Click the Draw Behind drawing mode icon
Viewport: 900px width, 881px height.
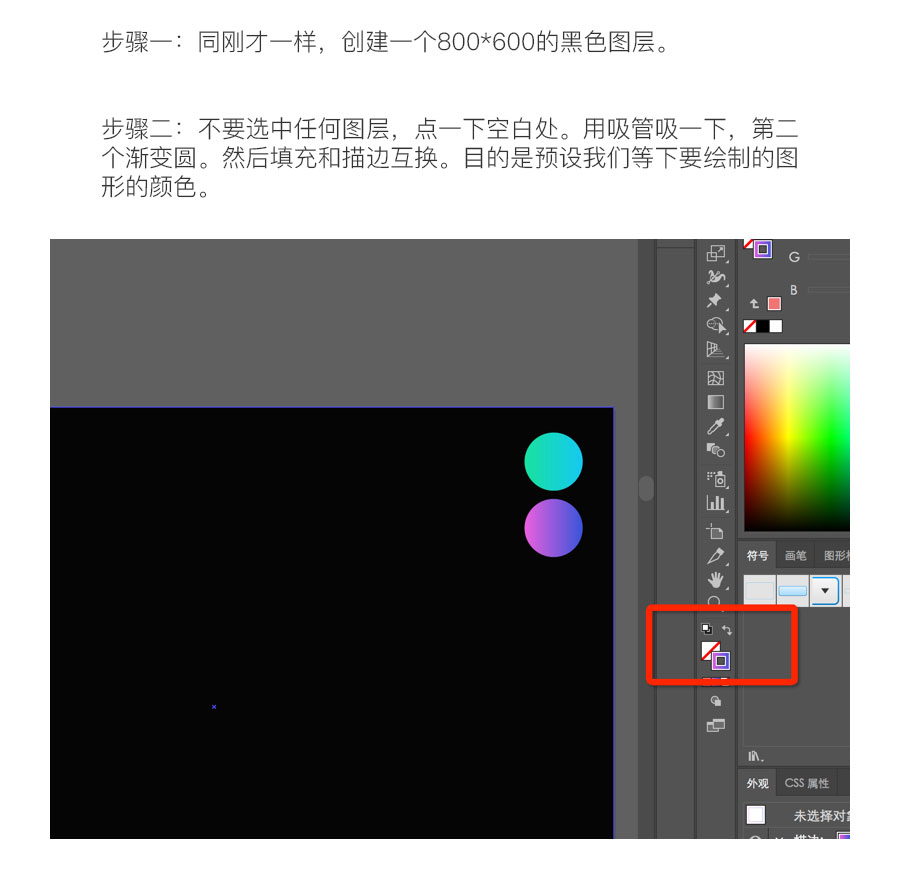(x=716, y=701)
